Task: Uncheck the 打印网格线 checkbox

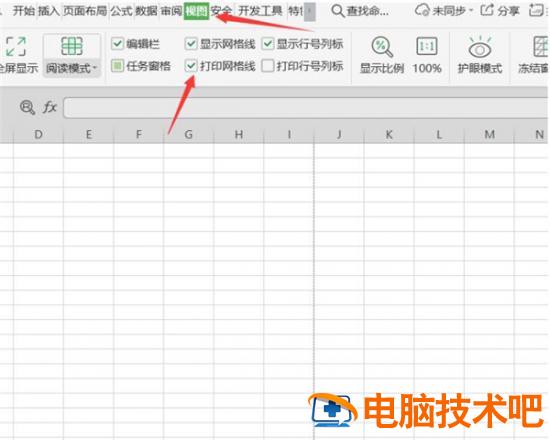Action: [191, 66]
